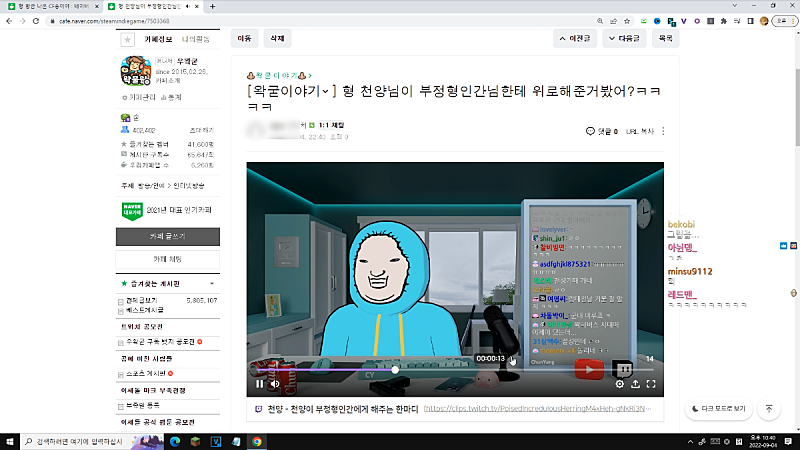Click the 이동 button above the post

(x=244, y=38)
